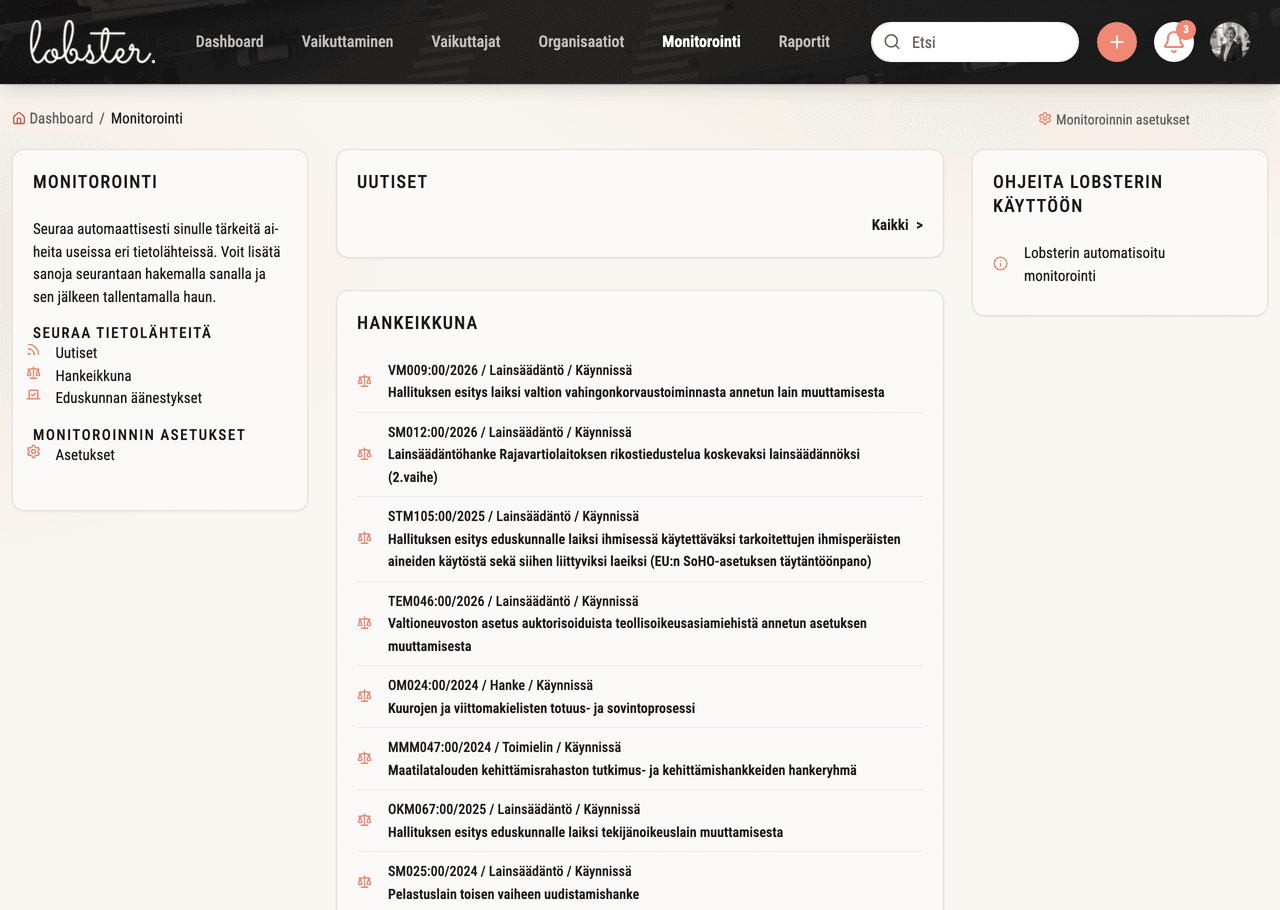Open Pelastuslain toisen vaiheen uudistamishanke

513,894
